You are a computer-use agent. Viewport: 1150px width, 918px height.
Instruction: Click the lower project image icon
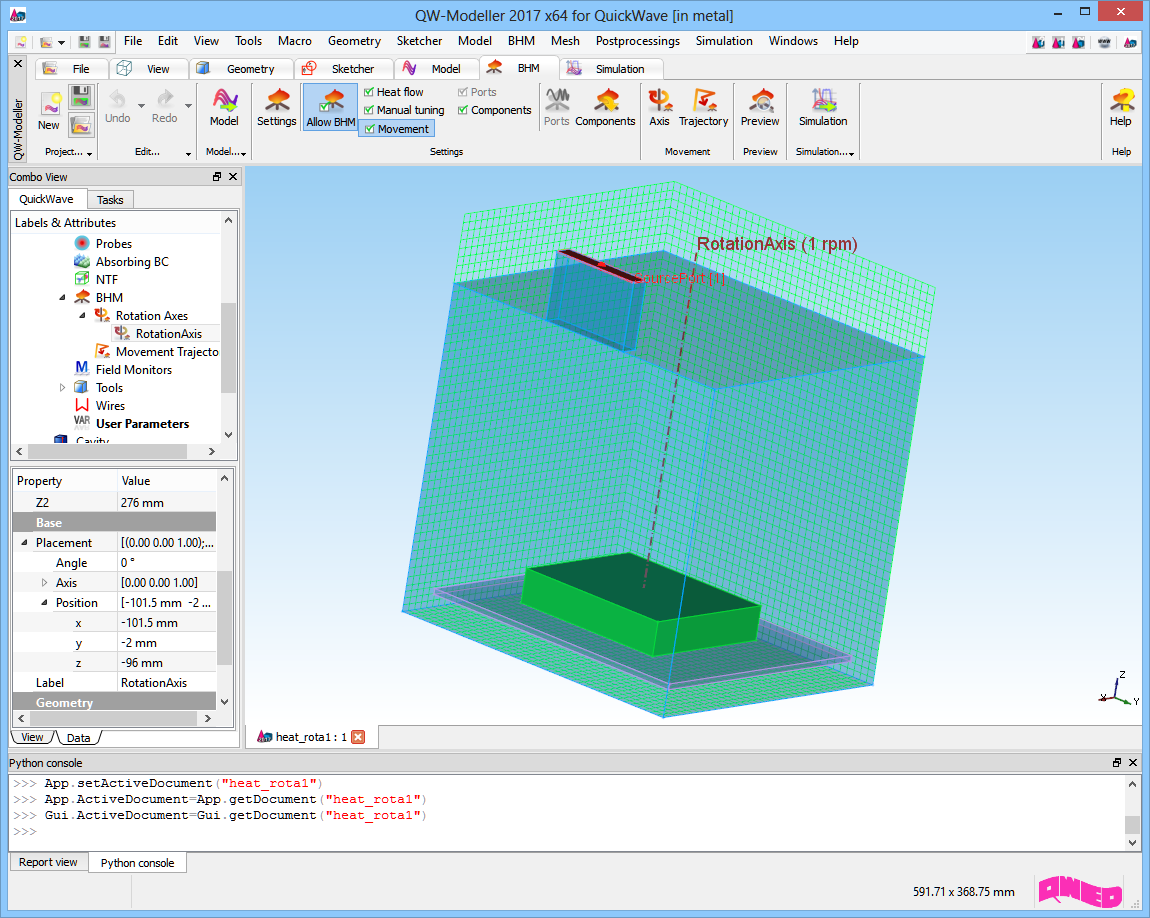[81, 125]
